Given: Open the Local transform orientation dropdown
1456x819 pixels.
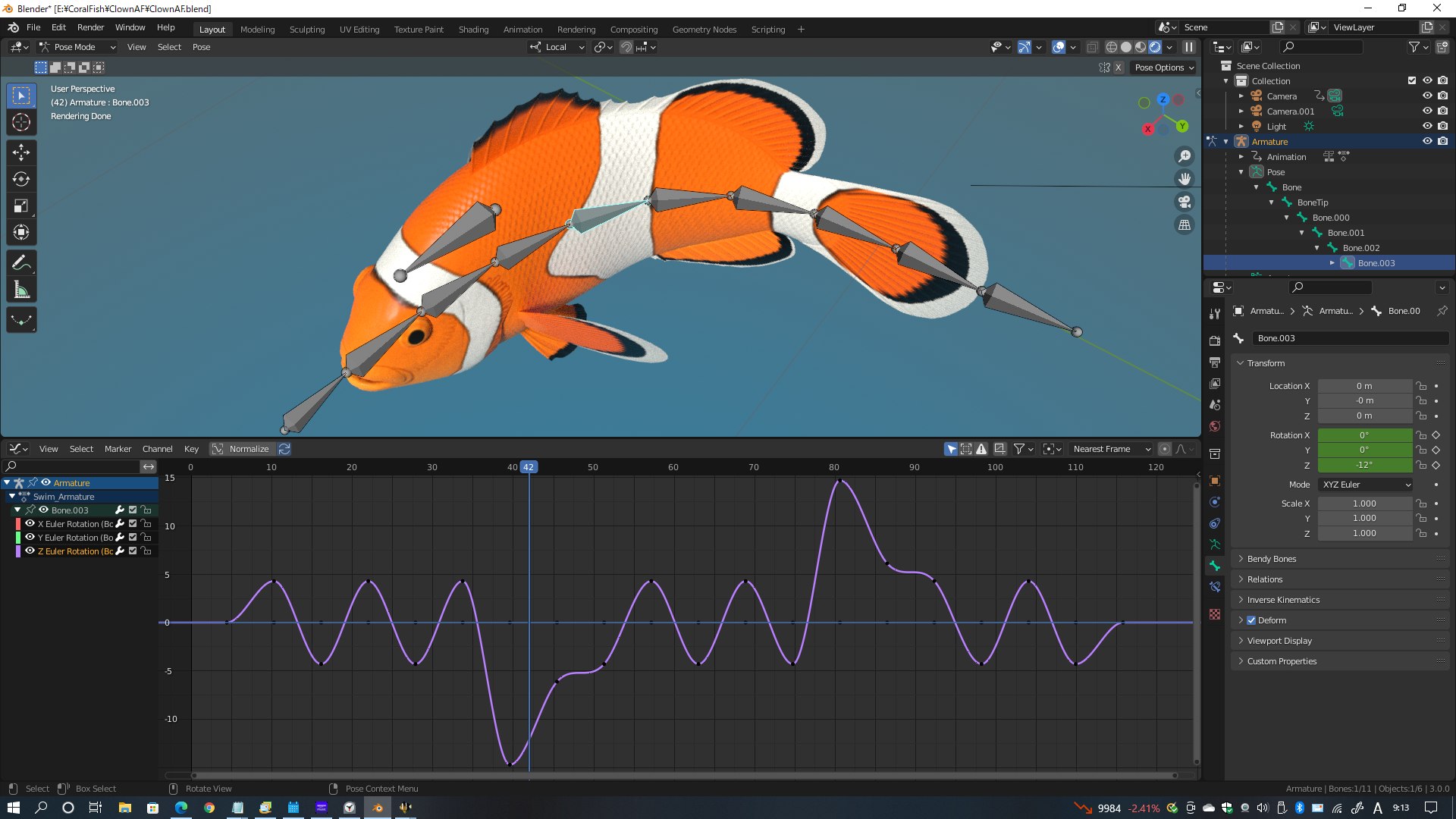Looking at the screenshot, I should click(x=557, y=47).
